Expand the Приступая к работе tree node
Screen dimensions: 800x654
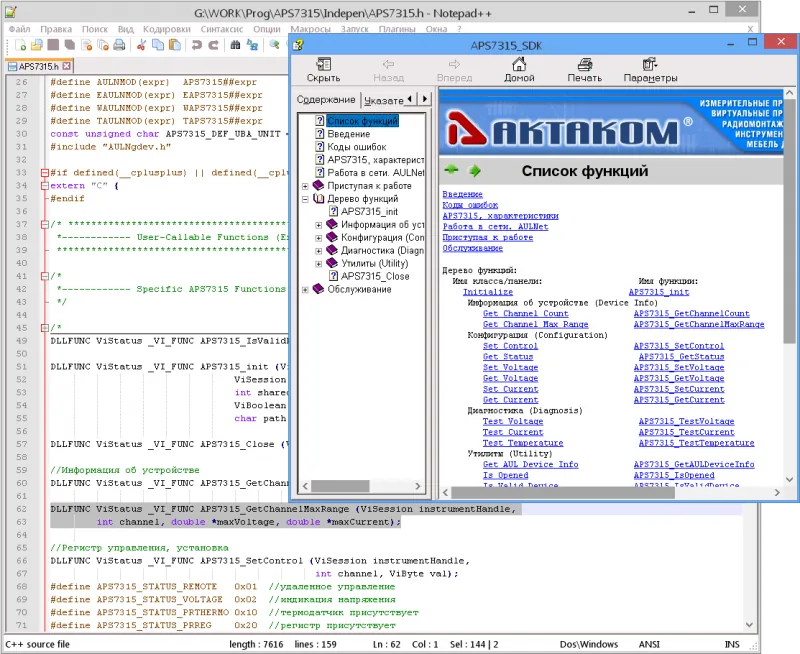pyautogui.click(x=305, y=186)
